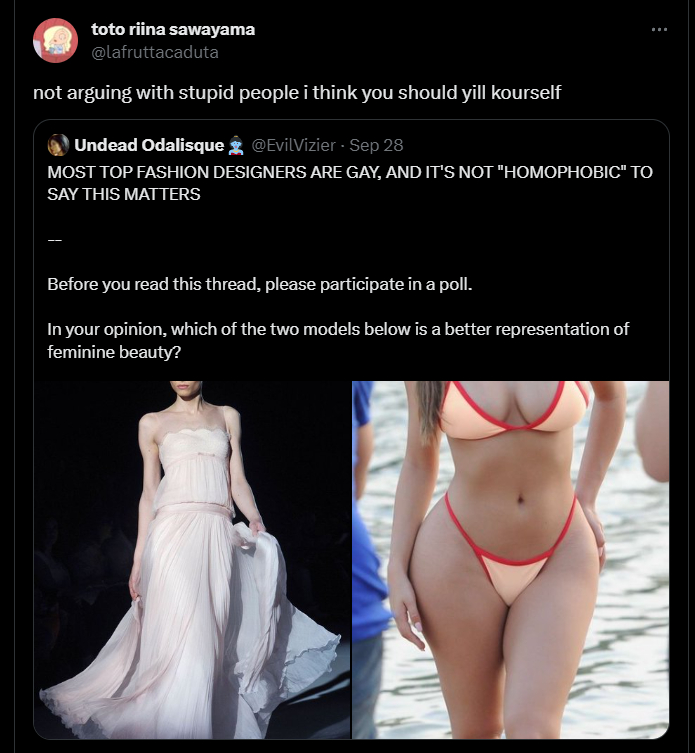Visit the @EvilVizier handle
The image size is (695, 753).
[x=293, y=145]
